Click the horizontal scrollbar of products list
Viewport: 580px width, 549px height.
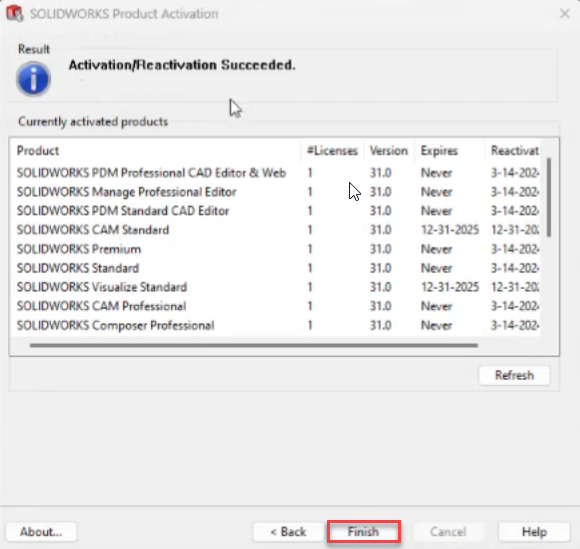[254, 346]
